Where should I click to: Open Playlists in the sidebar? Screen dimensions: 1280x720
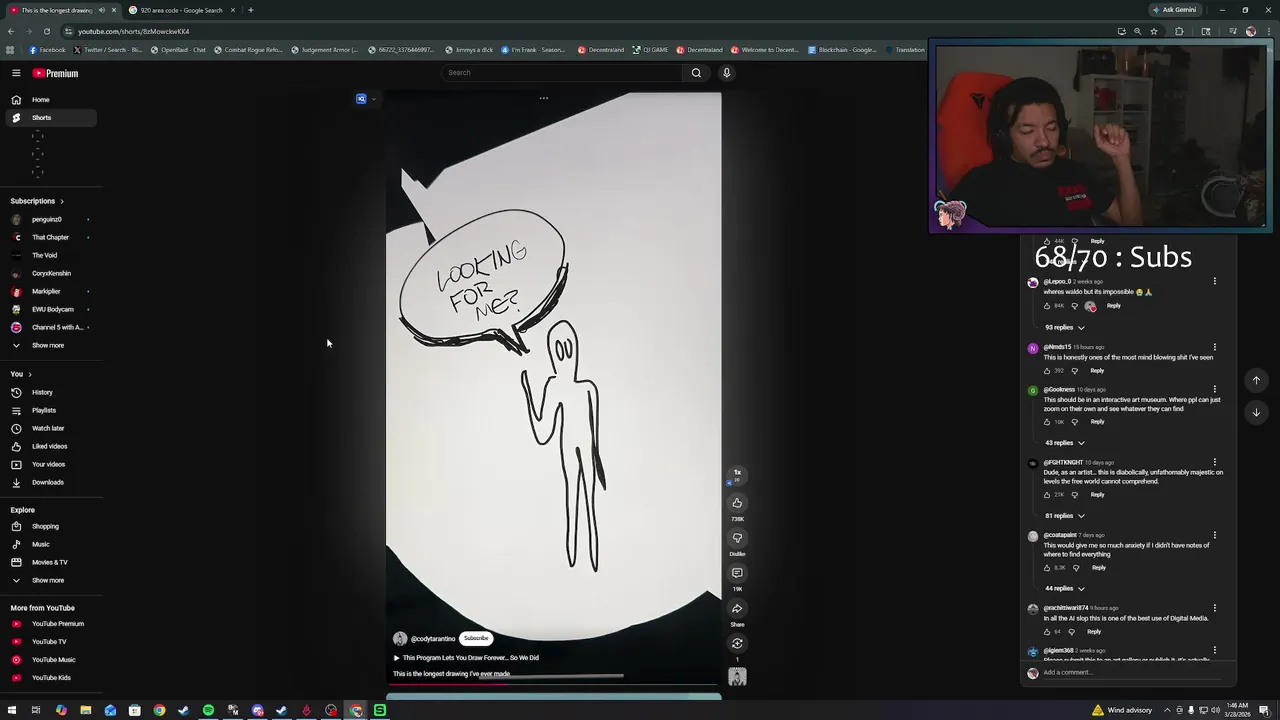click(x=48, y=410)
